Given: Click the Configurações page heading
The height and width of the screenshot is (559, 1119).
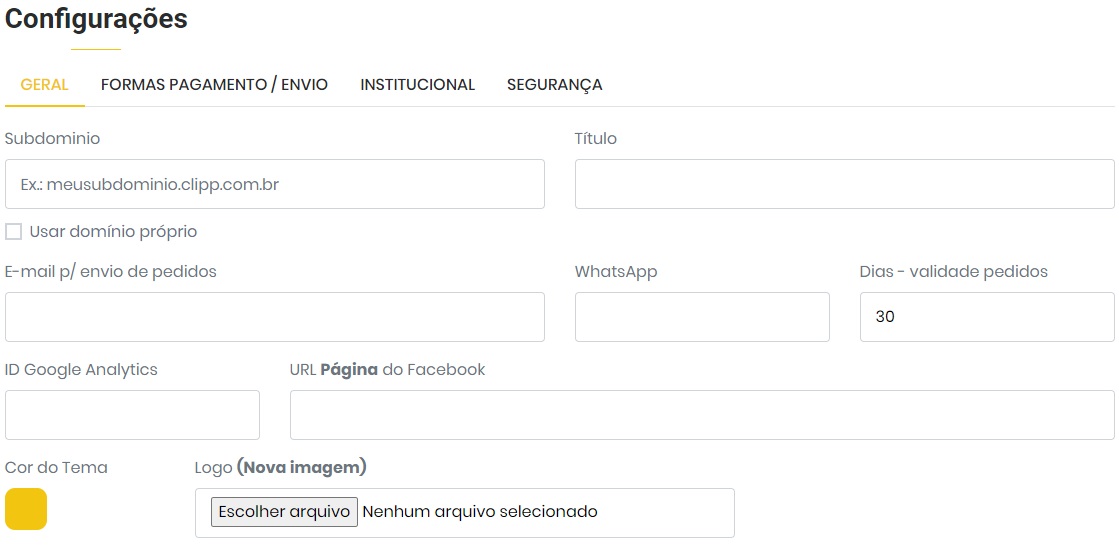Looking at the screenshot, I should coord(97,19).
